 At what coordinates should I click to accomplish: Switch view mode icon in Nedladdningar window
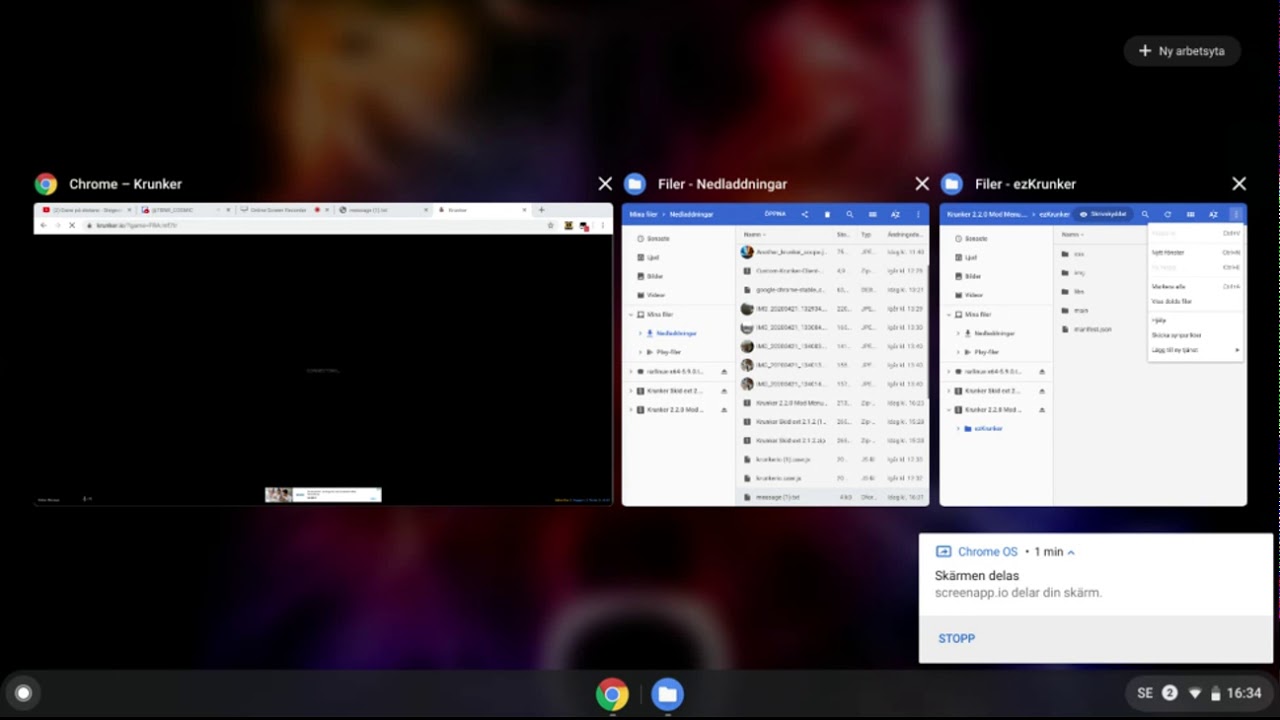tap(873, 214)
